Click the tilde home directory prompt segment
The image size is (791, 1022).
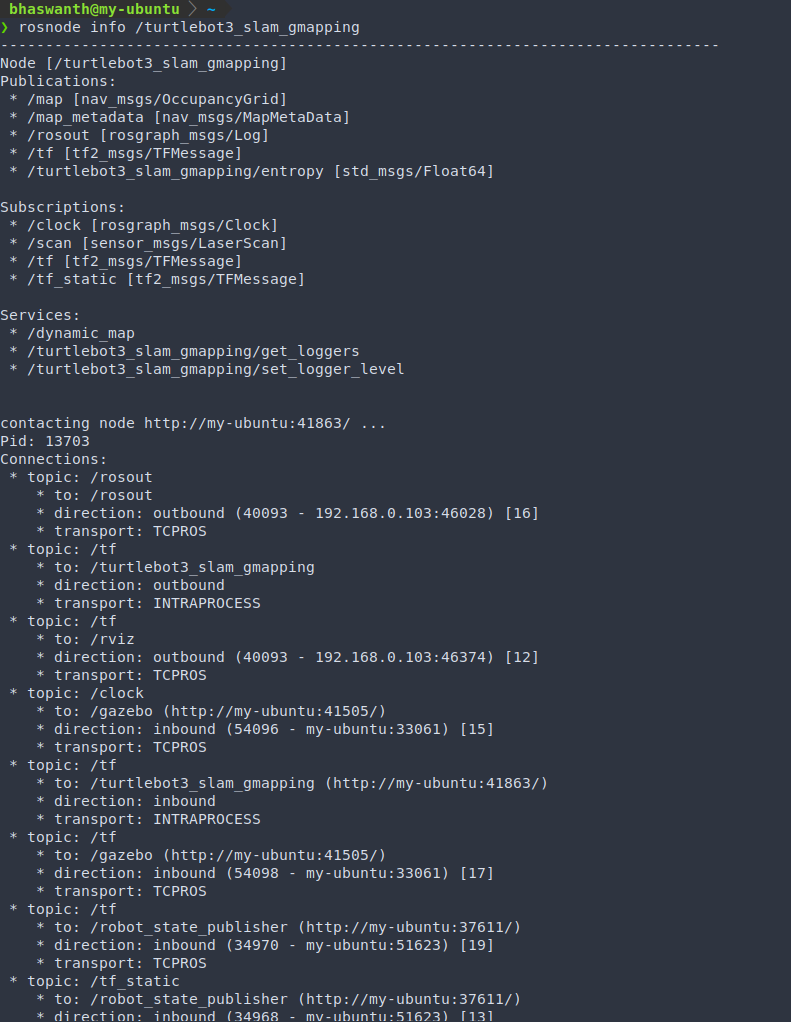tap(211, 9)
